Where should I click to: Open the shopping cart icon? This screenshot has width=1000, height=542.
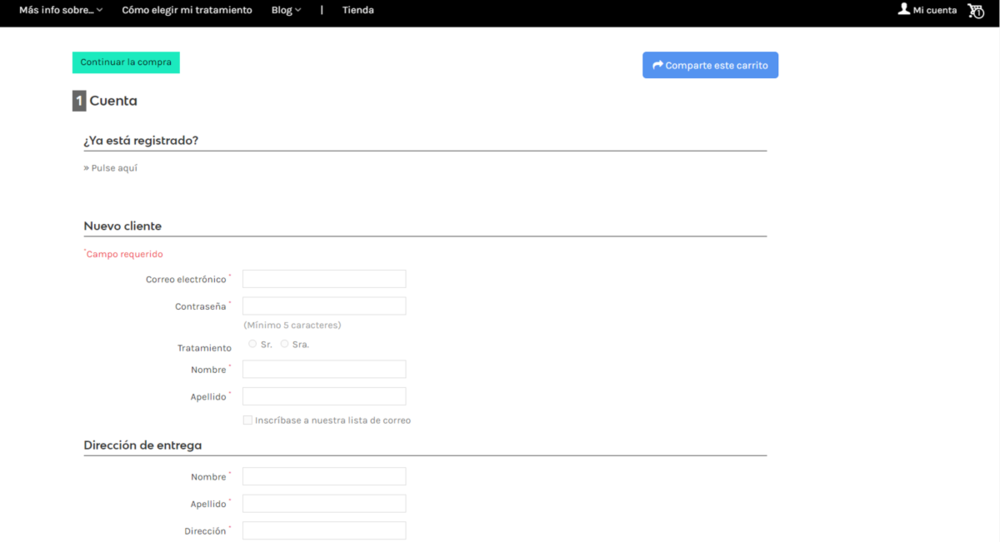(x=976, y=11)
